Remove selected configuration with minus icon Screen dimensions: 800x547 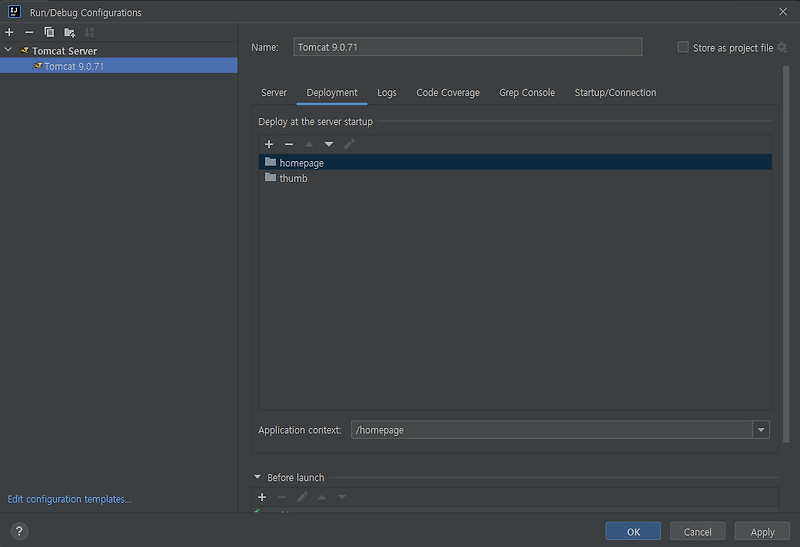coord(29,32)
